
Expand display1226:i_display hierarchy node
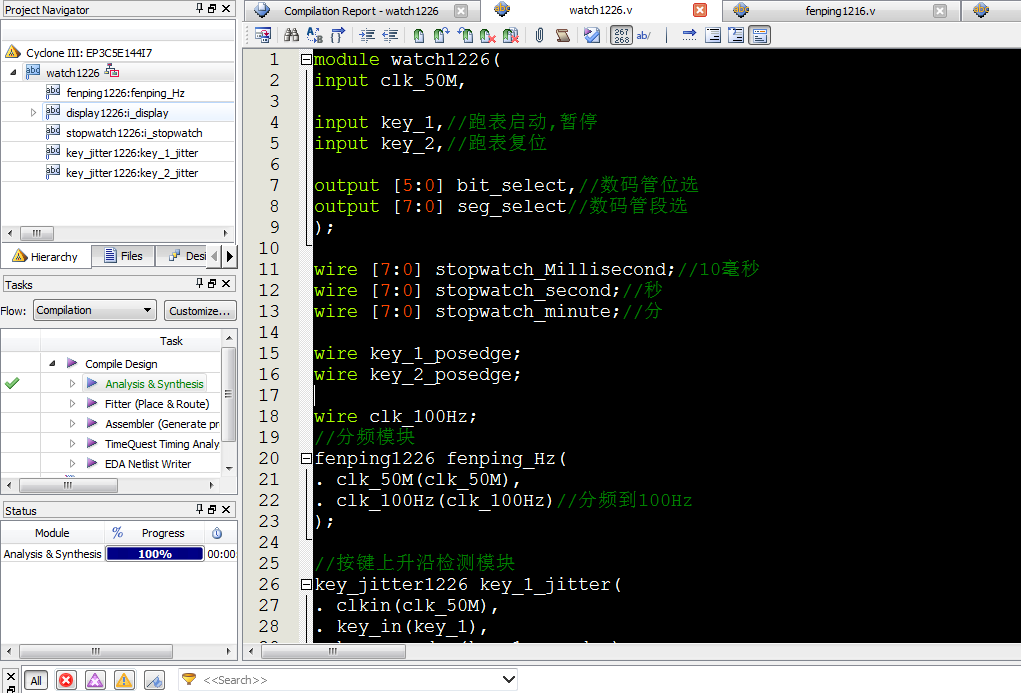coord(34,113)
